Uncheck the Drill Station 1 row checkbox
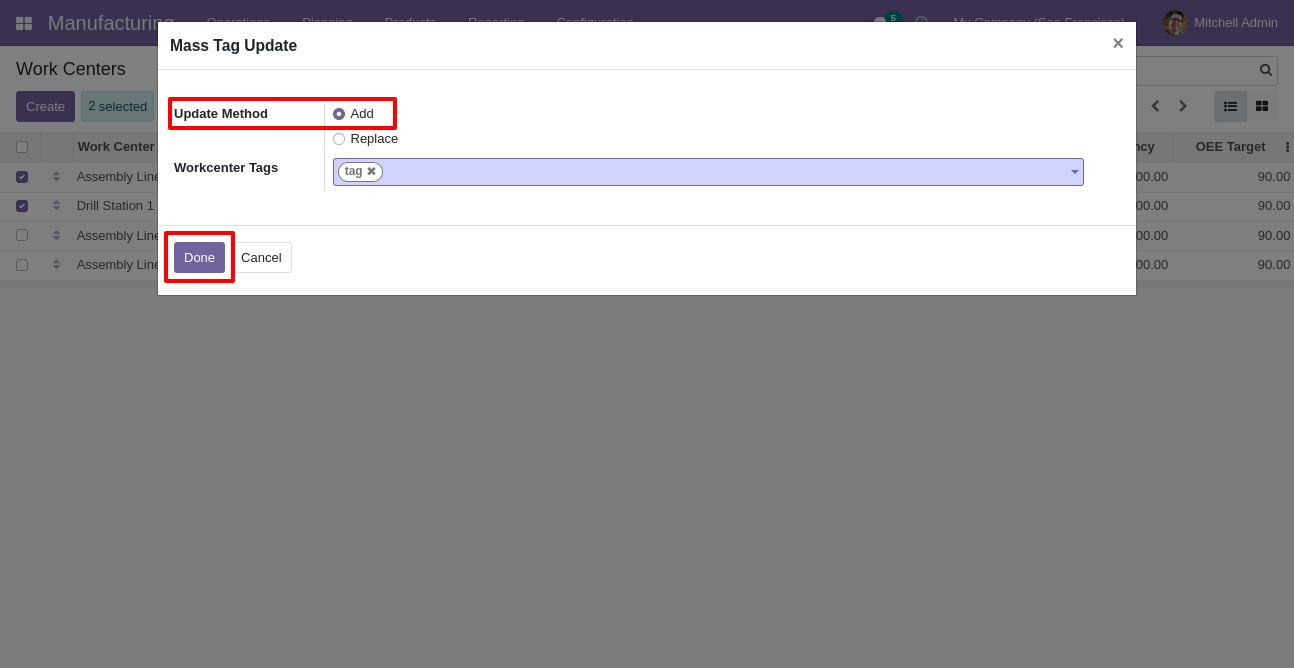Screen dimensions: 1294x668 [22, 206]
